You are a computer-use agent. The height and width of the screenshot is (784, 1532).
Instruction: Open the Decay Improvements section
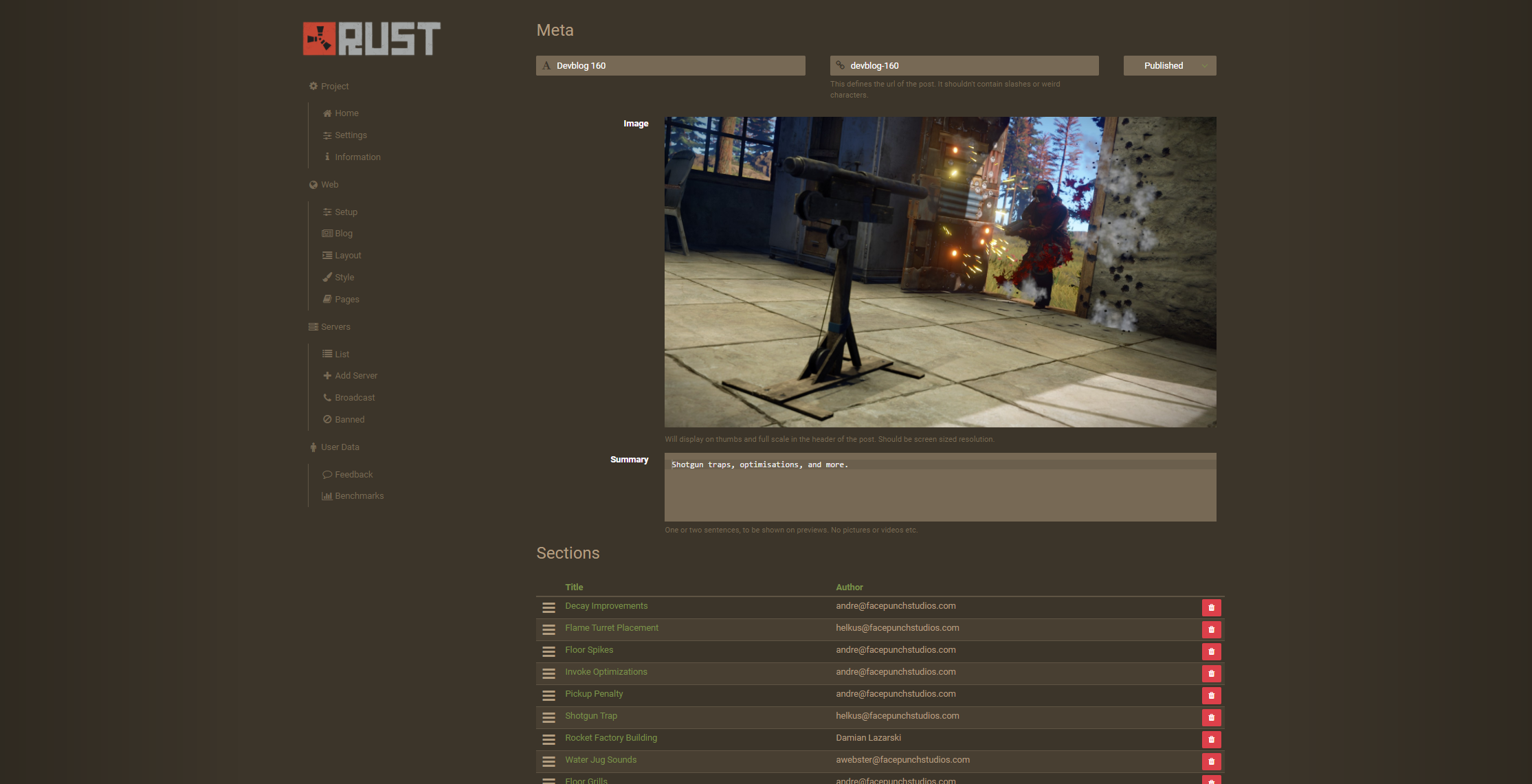click(x=606, y=606)
